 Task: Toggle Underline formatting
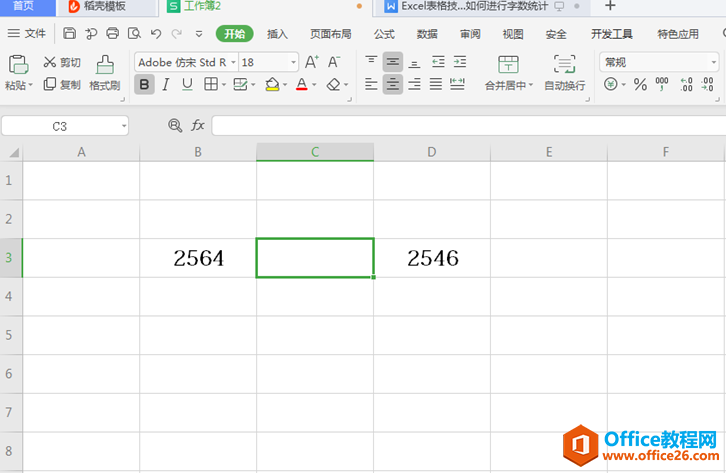click(x=187, y=85)
